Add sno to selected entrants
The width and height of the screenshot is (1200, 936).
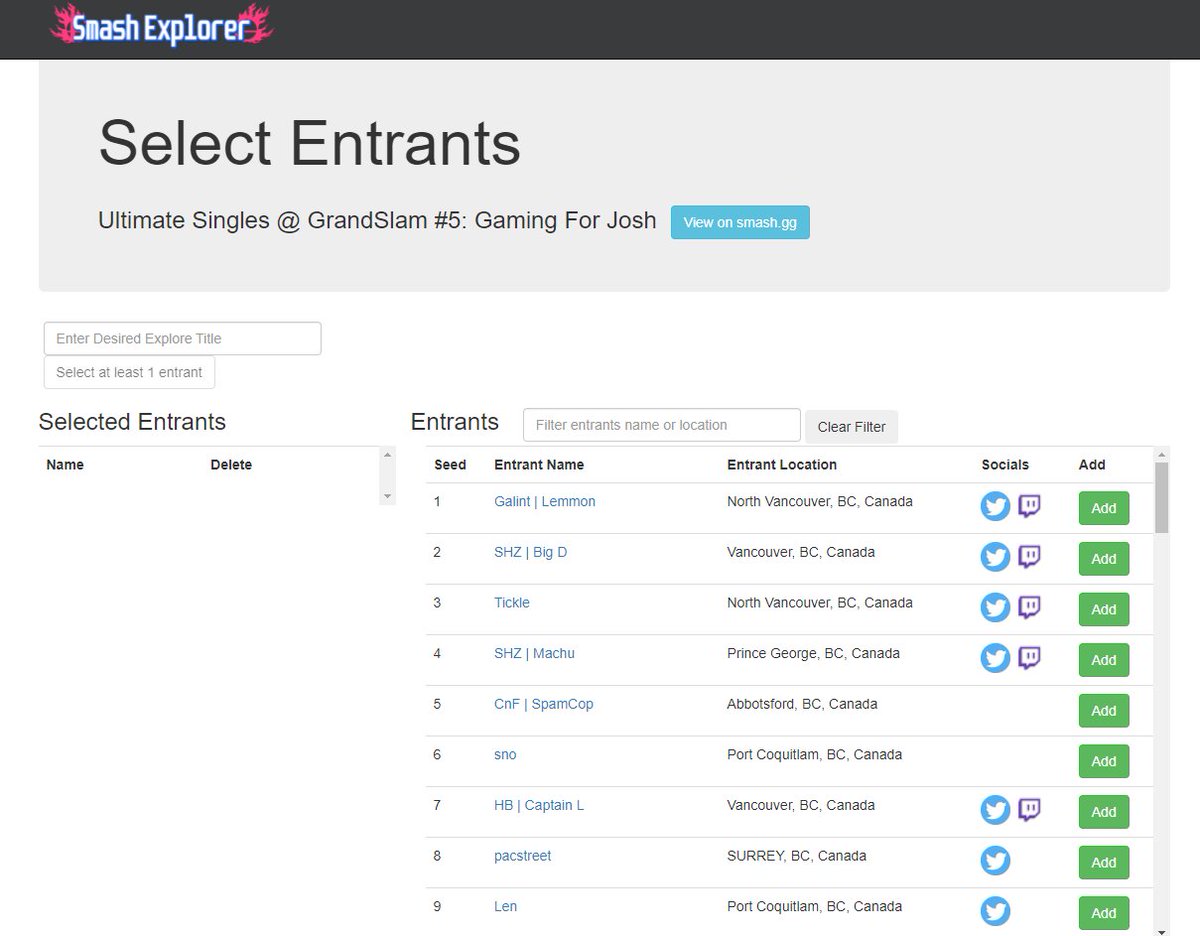point(1103,761)
